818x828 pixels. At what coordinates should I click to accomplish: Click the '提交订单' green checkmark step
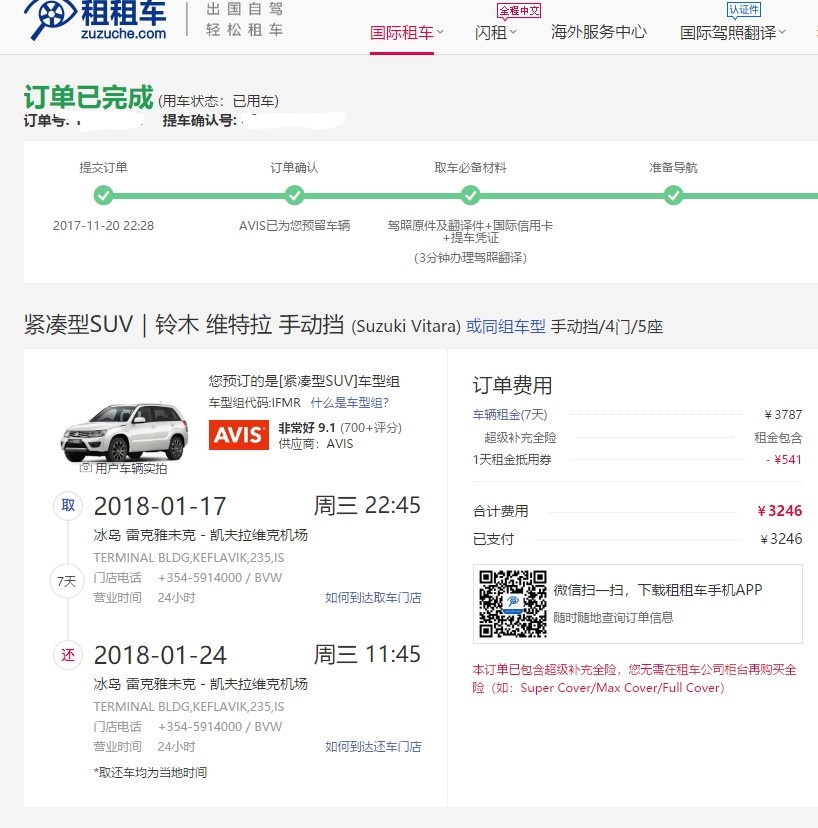point(103,195)
